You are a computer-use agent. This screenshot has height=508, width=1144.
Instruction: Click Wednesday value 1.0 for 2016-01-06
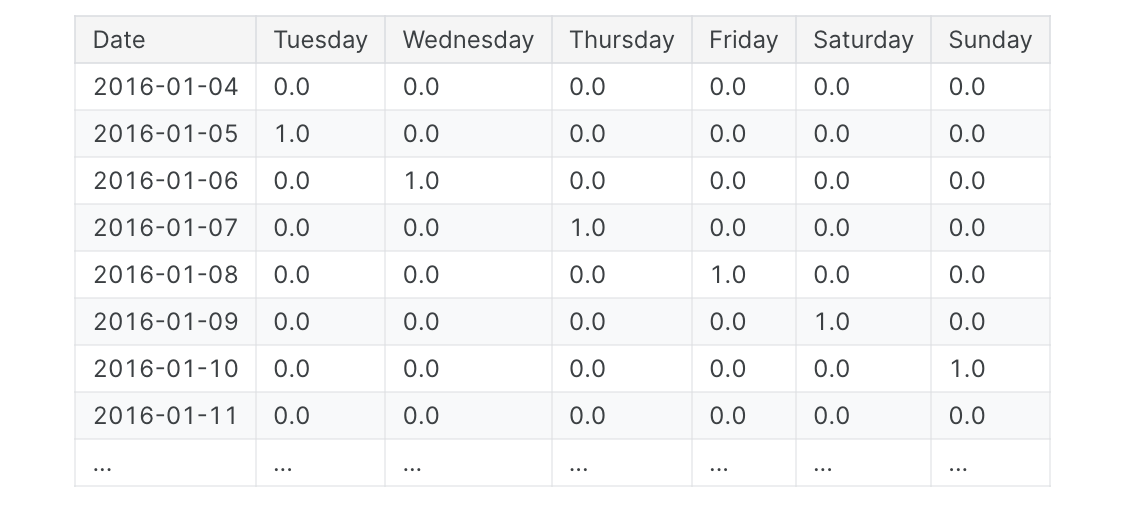(x=421, y=181)
